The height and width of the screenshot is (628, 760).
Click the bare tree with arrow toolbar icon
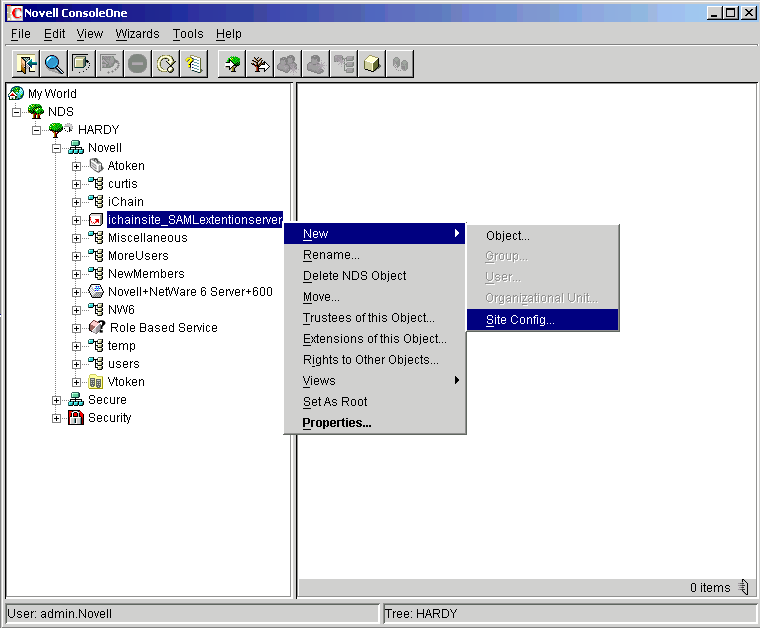point(260,64)
